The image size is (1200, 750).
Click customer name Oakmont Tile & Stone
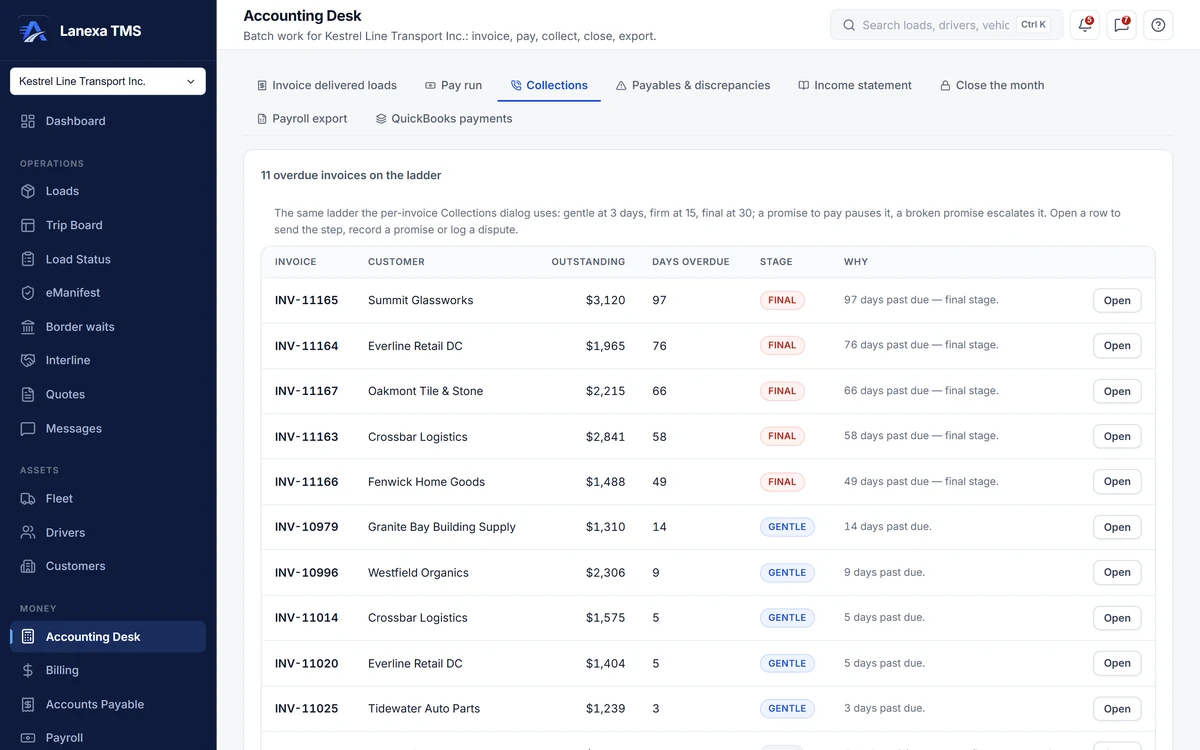pyautogui.click(x=425, y=391)
